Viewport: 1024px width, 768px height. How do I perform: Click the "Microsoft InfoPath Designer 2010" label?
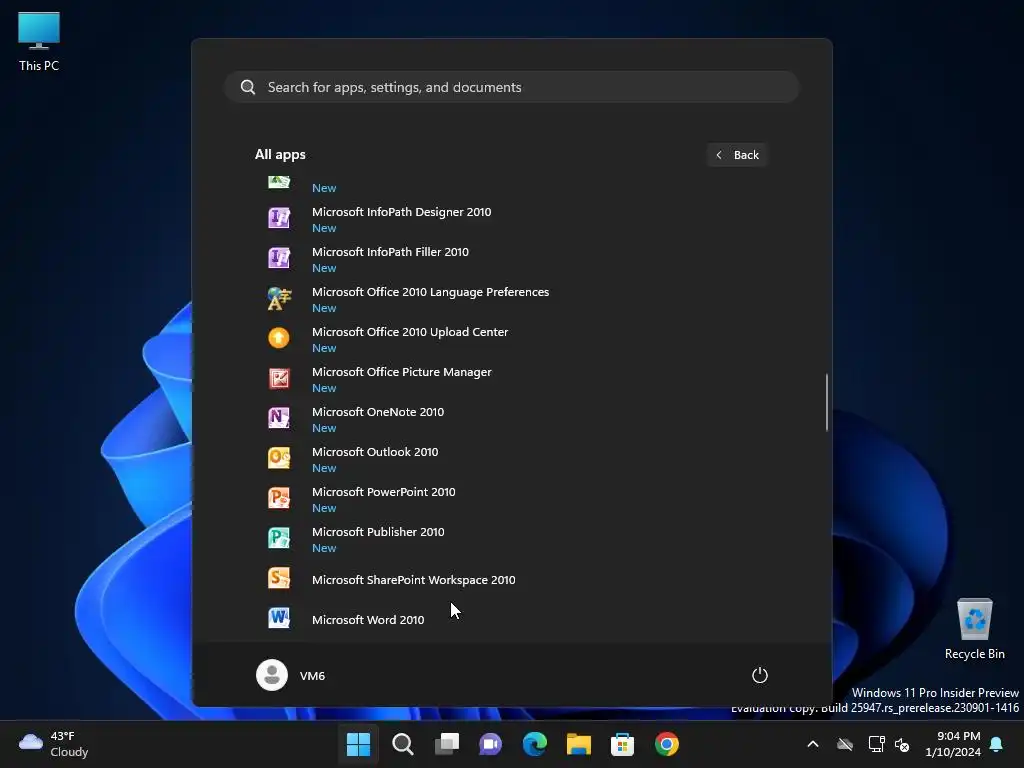point(401,212)
